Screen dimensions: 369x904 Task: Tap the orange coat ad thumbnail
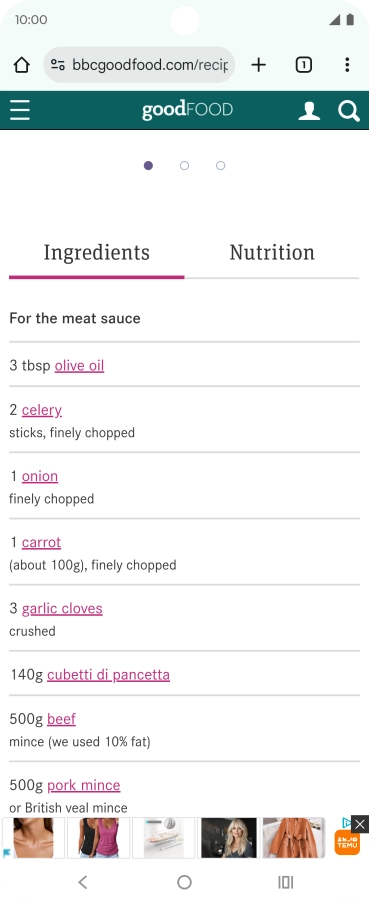click(294, 838)
